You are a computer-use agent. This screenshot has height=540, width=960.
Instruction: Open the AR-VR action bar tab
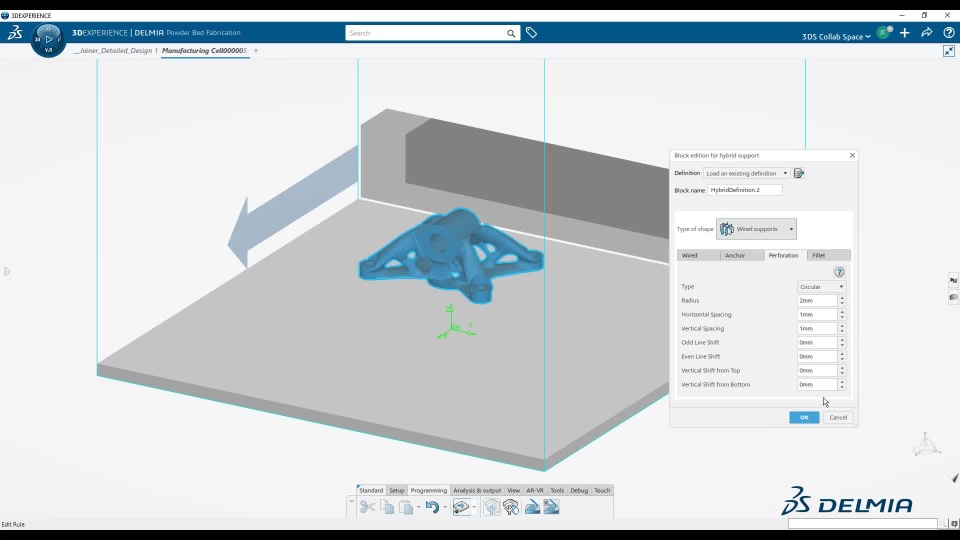coord(535,490)
